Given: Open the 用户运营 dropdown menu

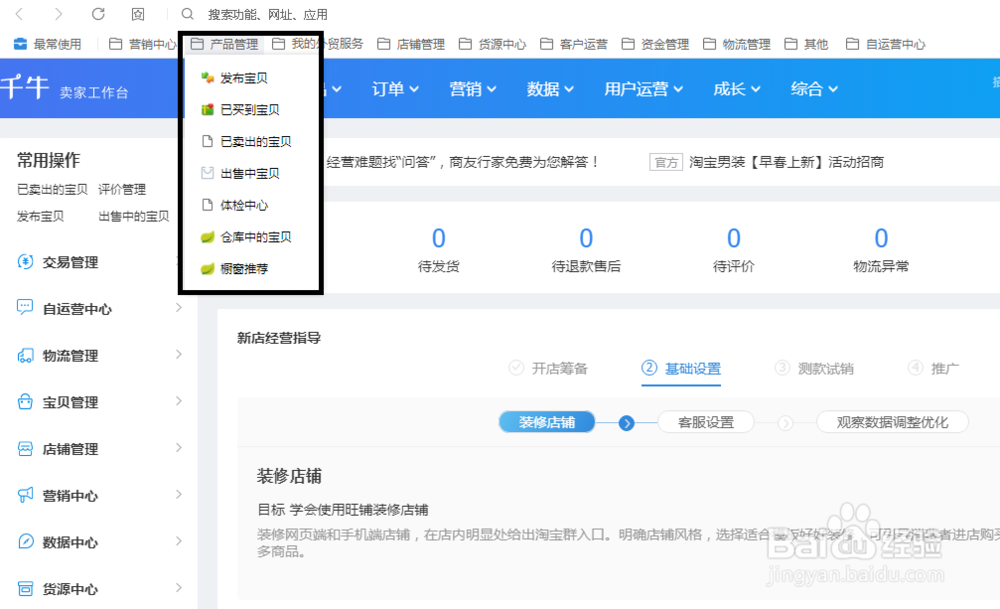Looking at the screenshot, I should pos(642,89).
